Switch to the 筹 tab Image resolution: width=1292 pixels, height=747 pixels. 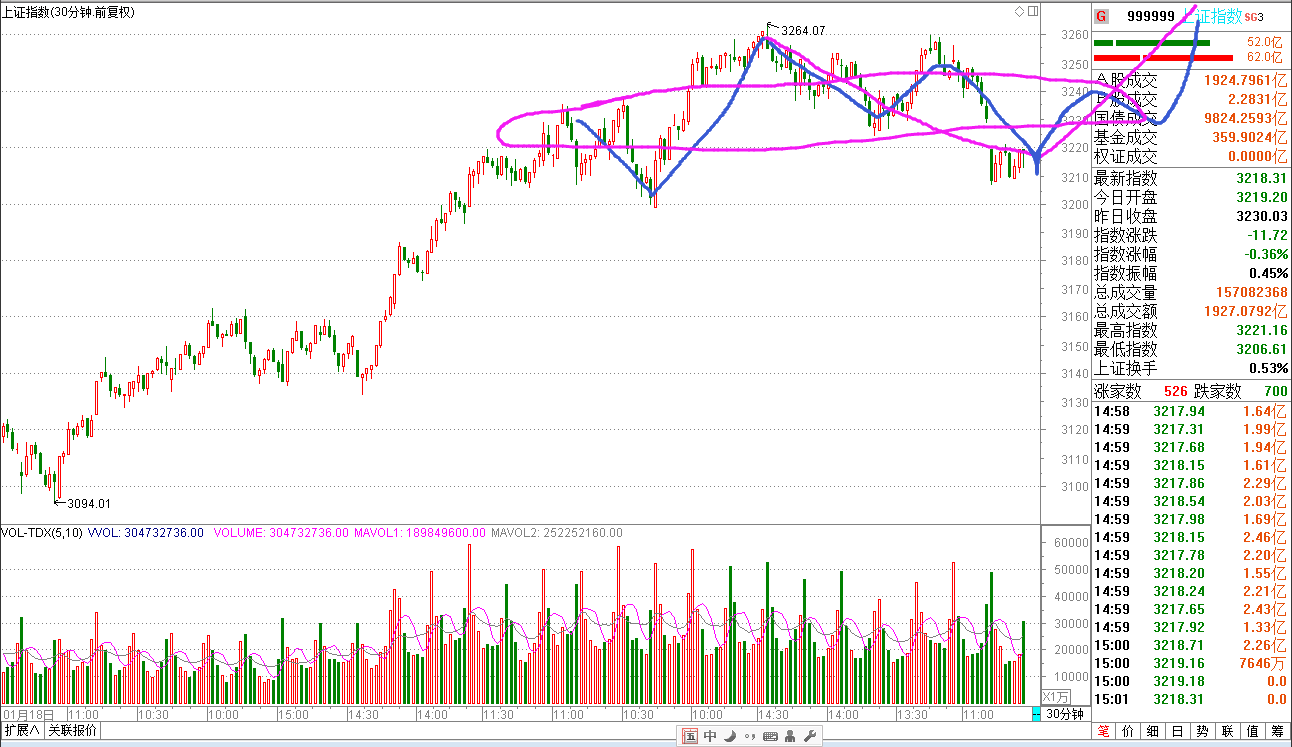pyautogui.click(x=1278, y=733)
